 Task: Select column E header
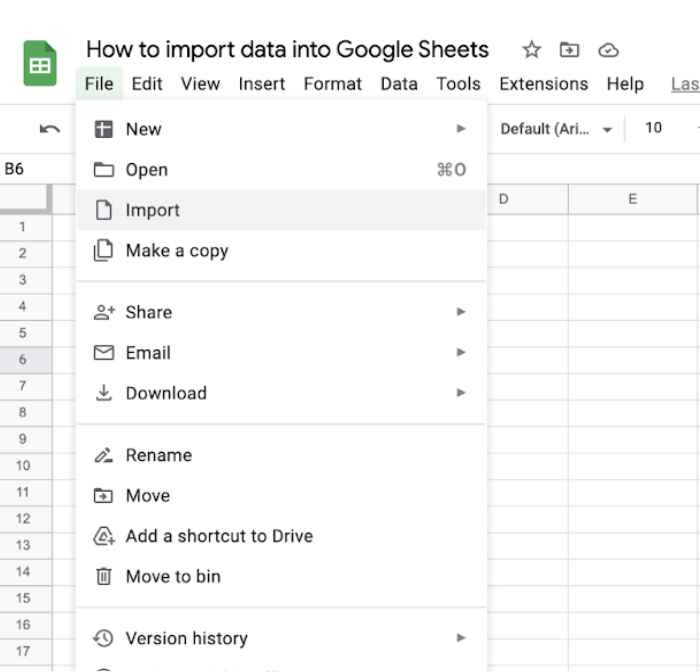[x=633, y=199]
